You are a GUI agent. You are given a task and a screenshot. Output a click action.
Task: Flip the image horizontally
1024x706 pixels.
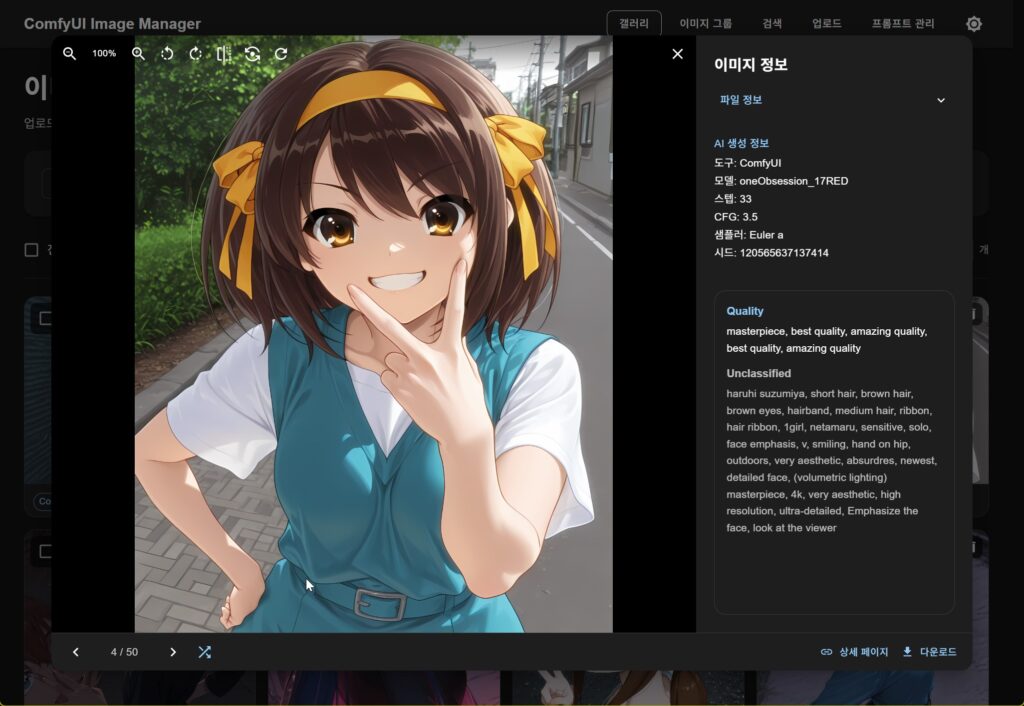(224, 54)
